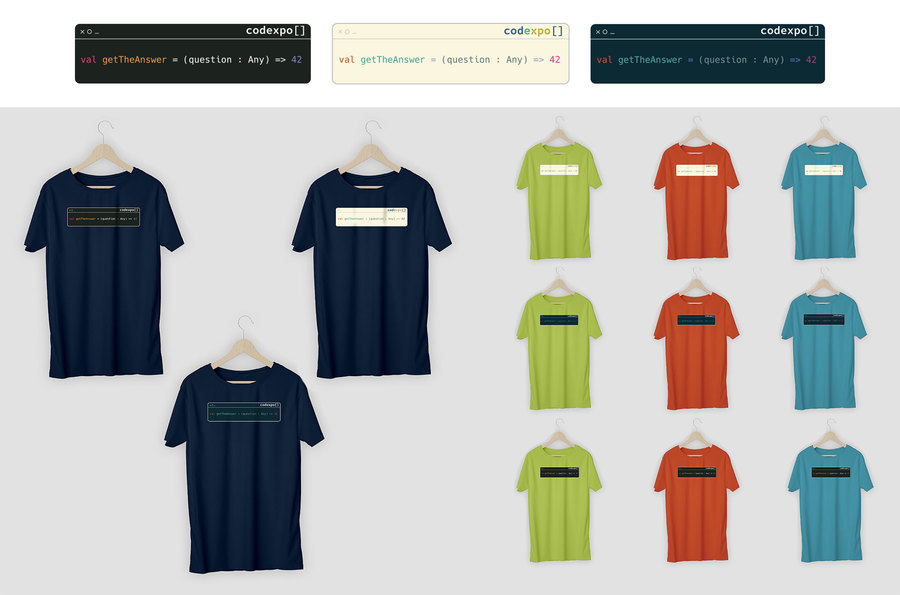The width and height of the screenshot is (900, 595).
Task: Click the codexpo[] logo in the teal banner
Action: click(x=790, y=31)
